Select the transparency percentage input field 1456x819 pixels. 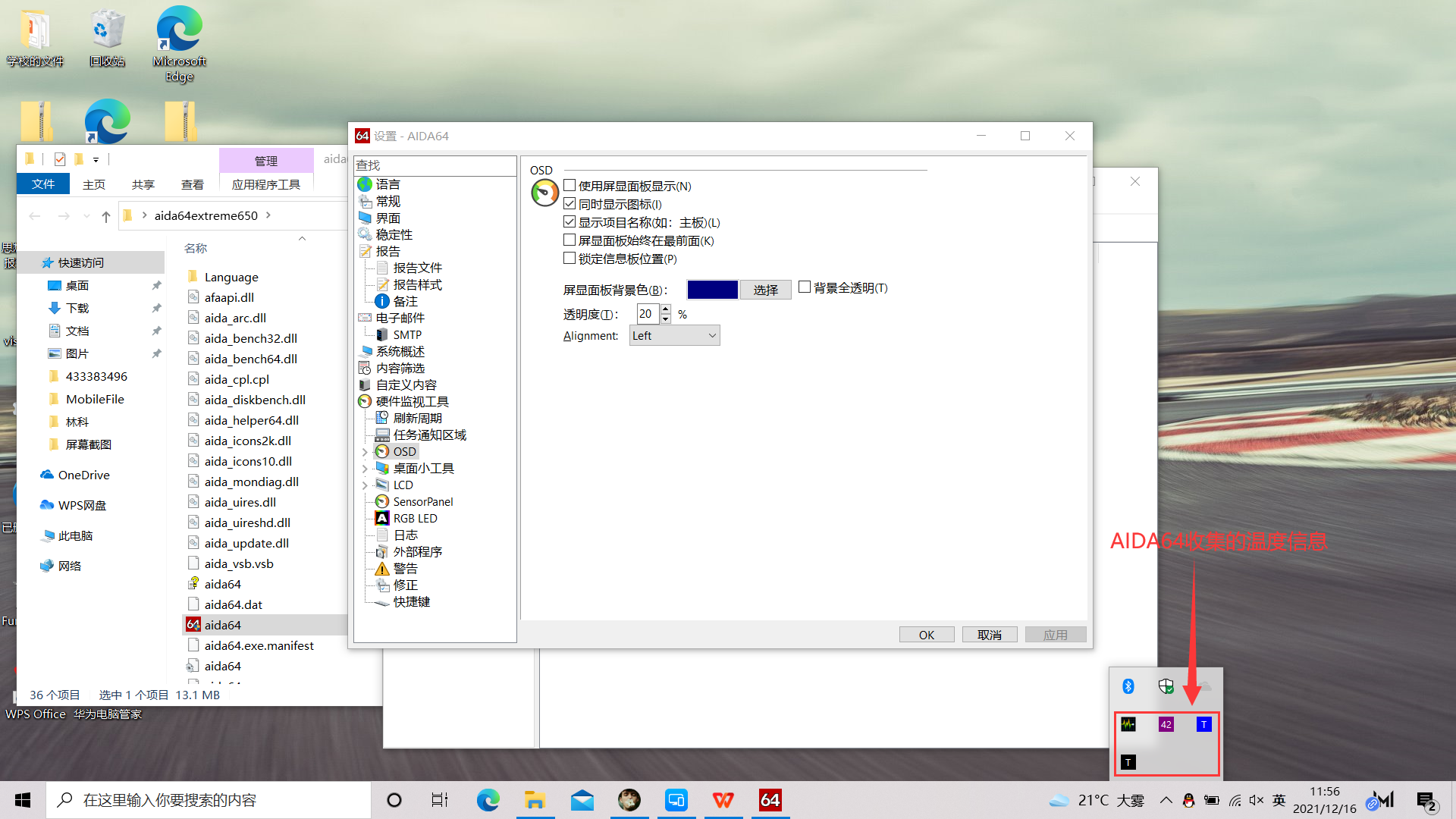[x=646, y=313]
